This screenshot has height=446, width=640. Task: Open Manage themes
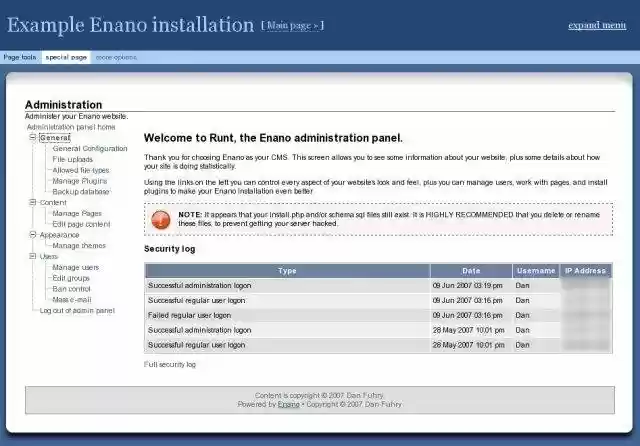(79, 246)
